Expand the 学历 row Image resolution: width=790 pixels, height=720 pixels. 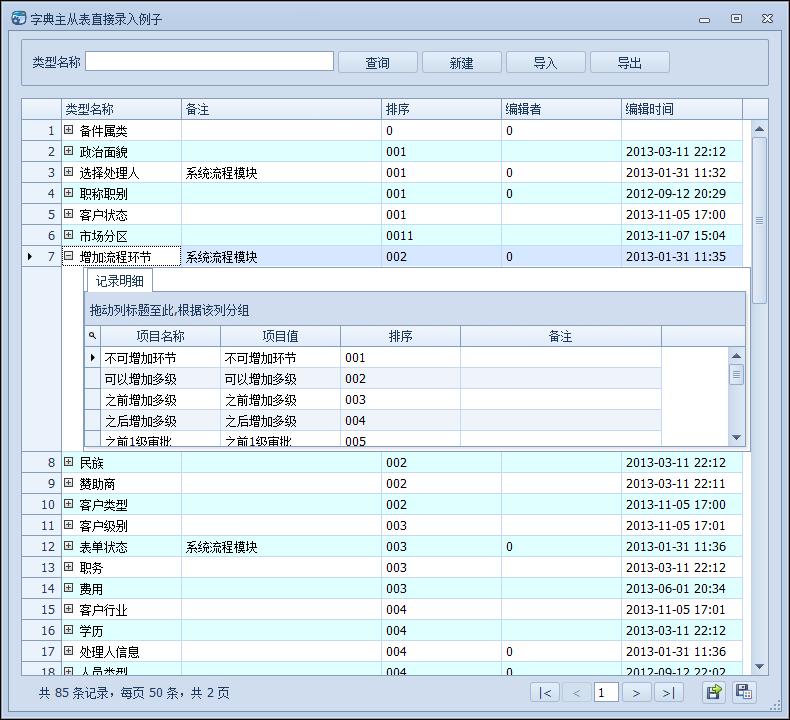click(69, 630)
